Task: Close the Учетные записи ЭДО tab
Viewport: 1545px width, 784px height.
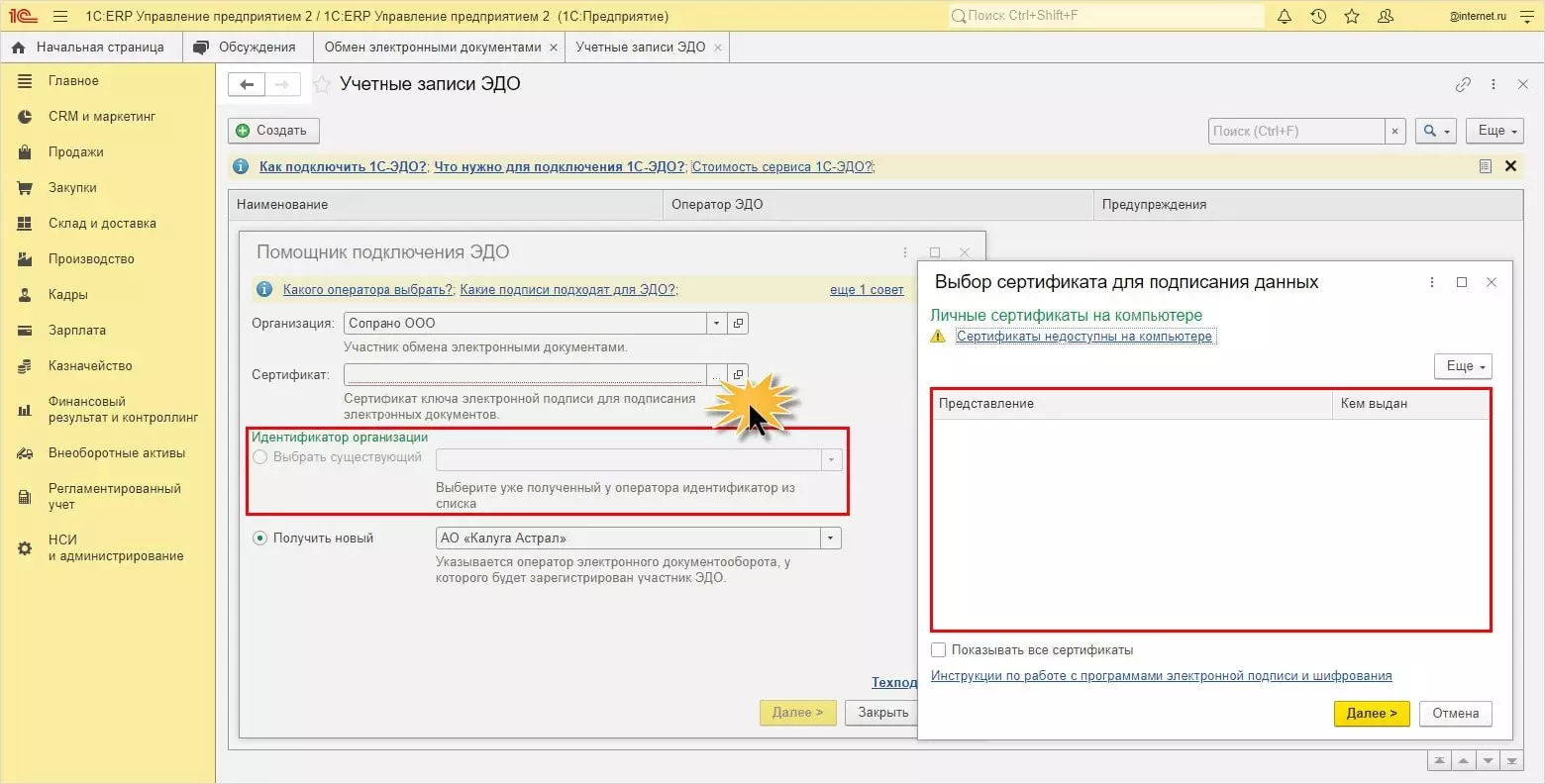Action: pyautogui.click(x=718, y=48)
